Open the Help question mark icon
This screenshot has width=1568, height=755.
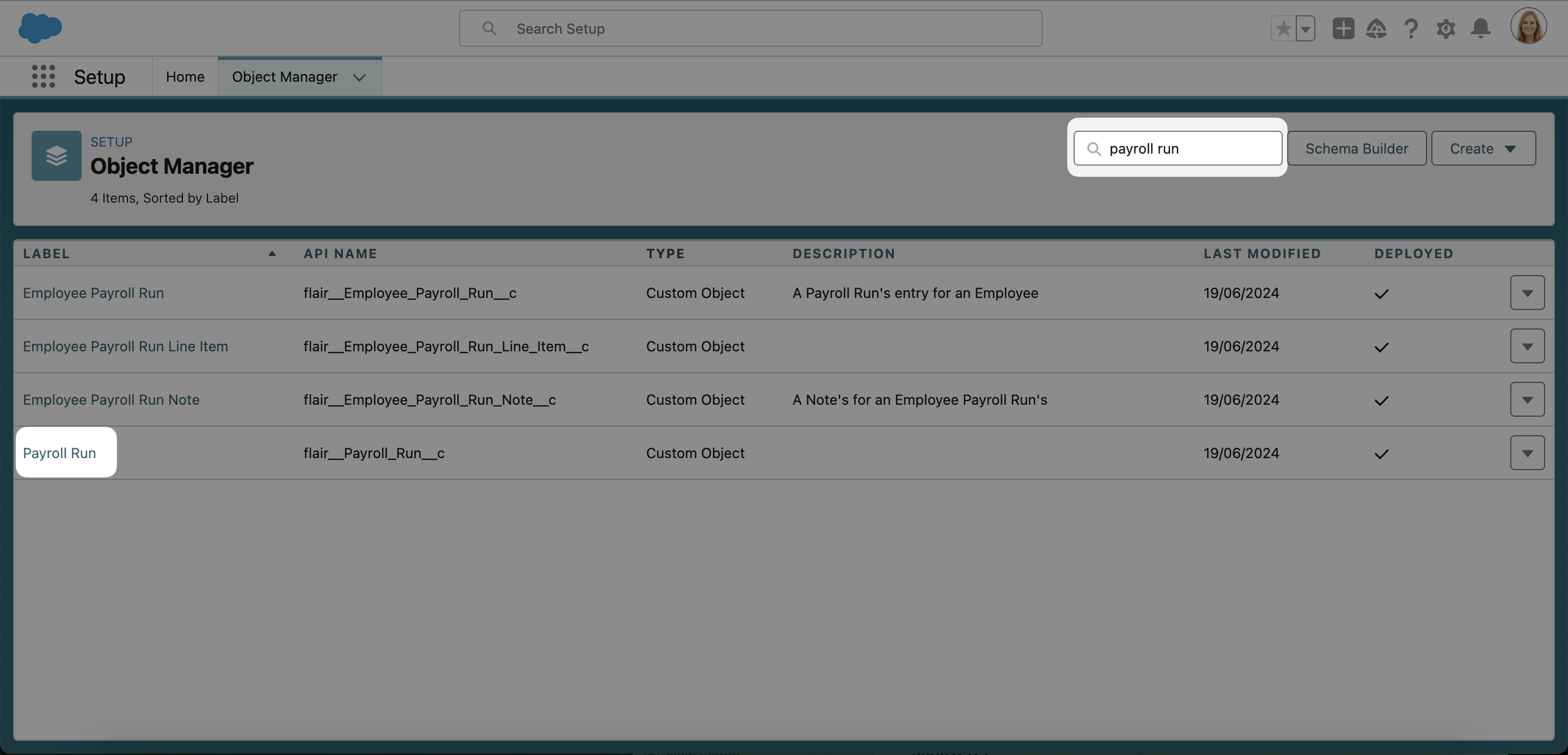click(1412, 28)
